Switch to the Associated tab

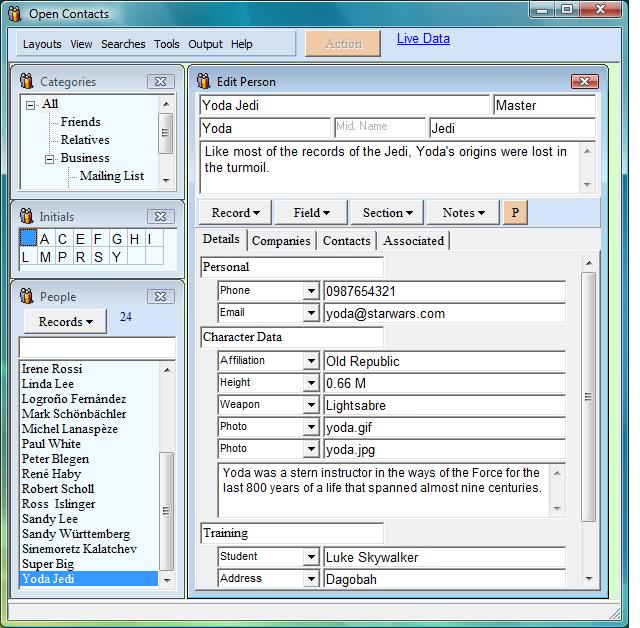click(413, 241)
